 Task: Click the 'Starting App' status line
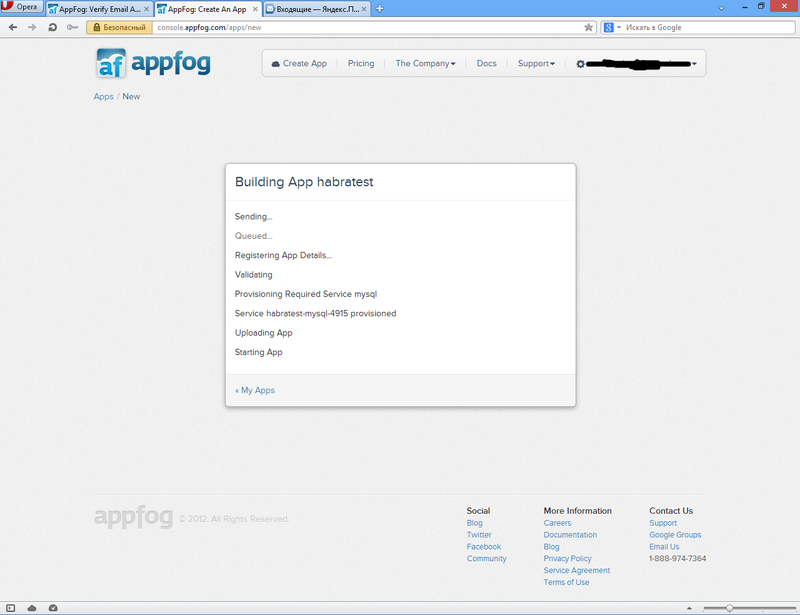click(x=259, y=352)
